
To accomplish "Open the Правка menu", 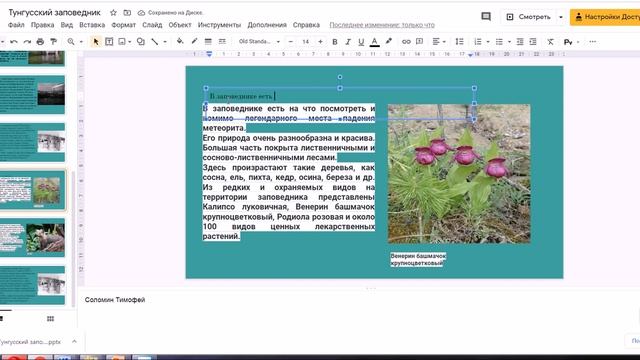I will point(42,25).
